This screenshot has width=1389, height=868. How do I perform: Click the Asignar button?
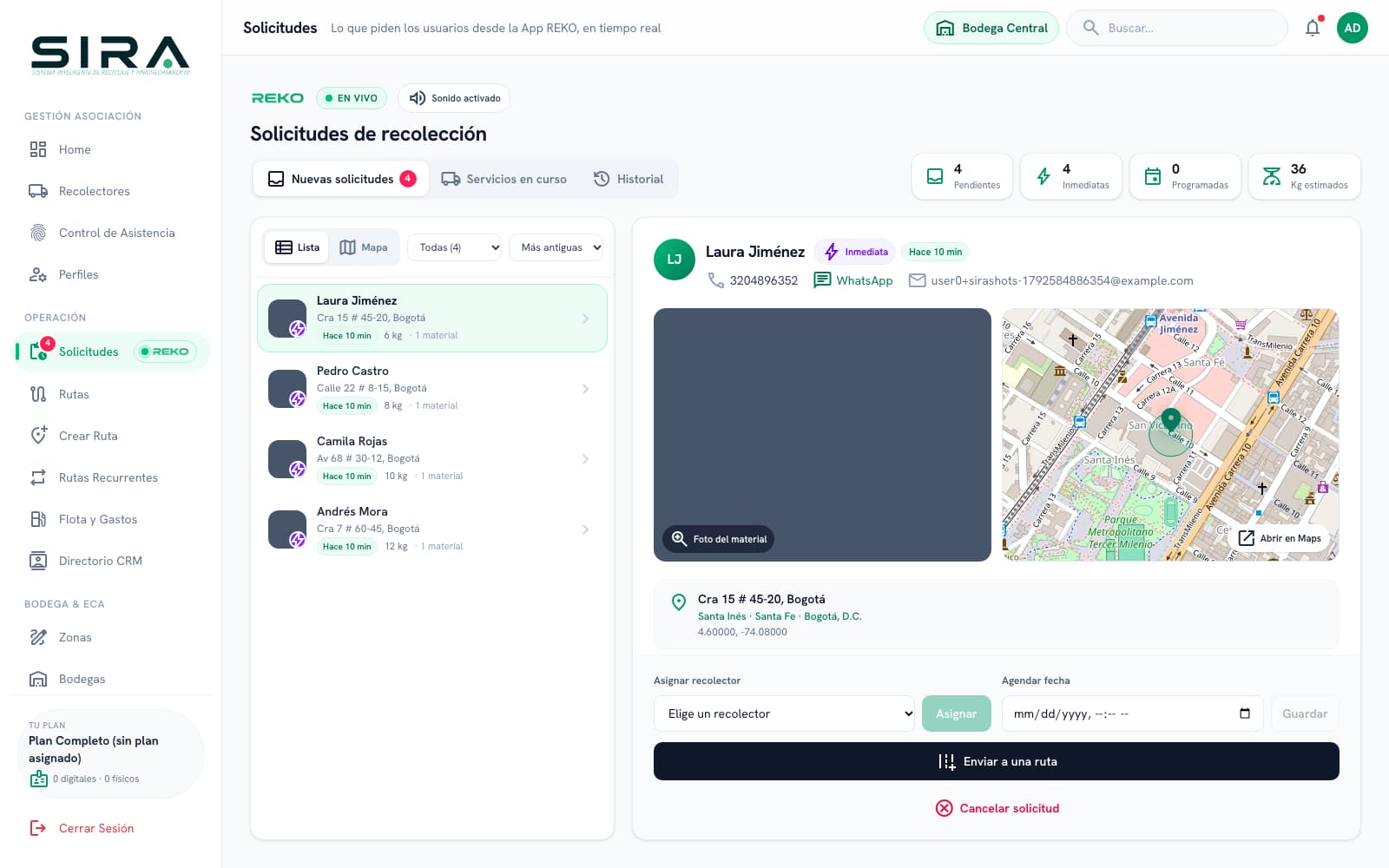click(x=956, y=713)
